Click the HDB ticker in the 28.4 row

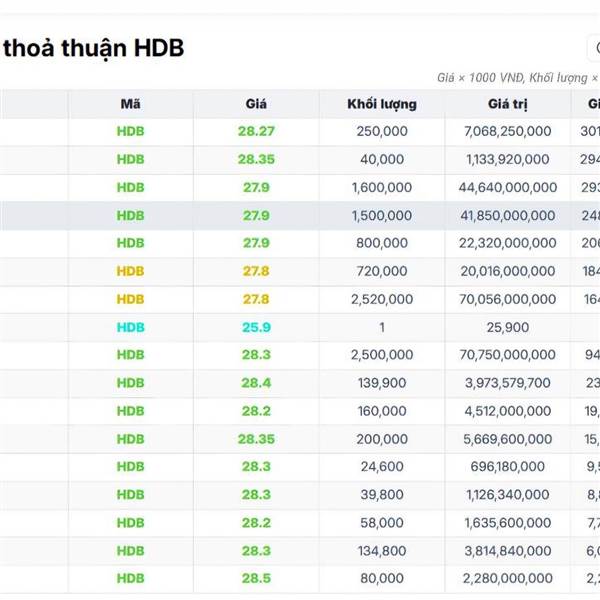click(x=130, y=383)
